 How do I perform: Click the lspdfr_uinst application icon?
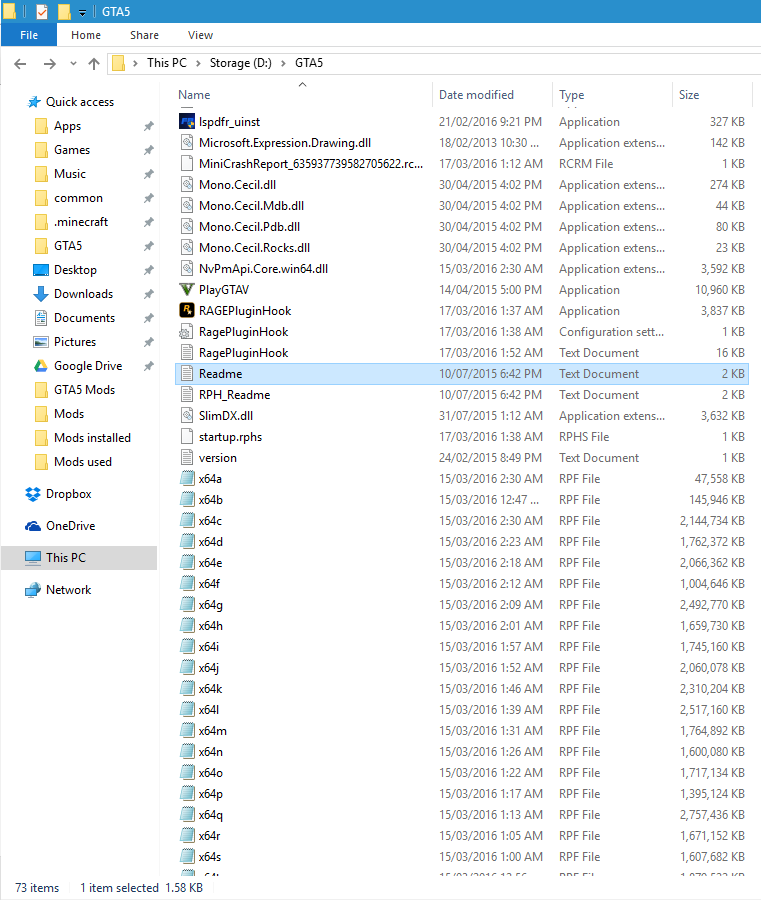[187, 122]
